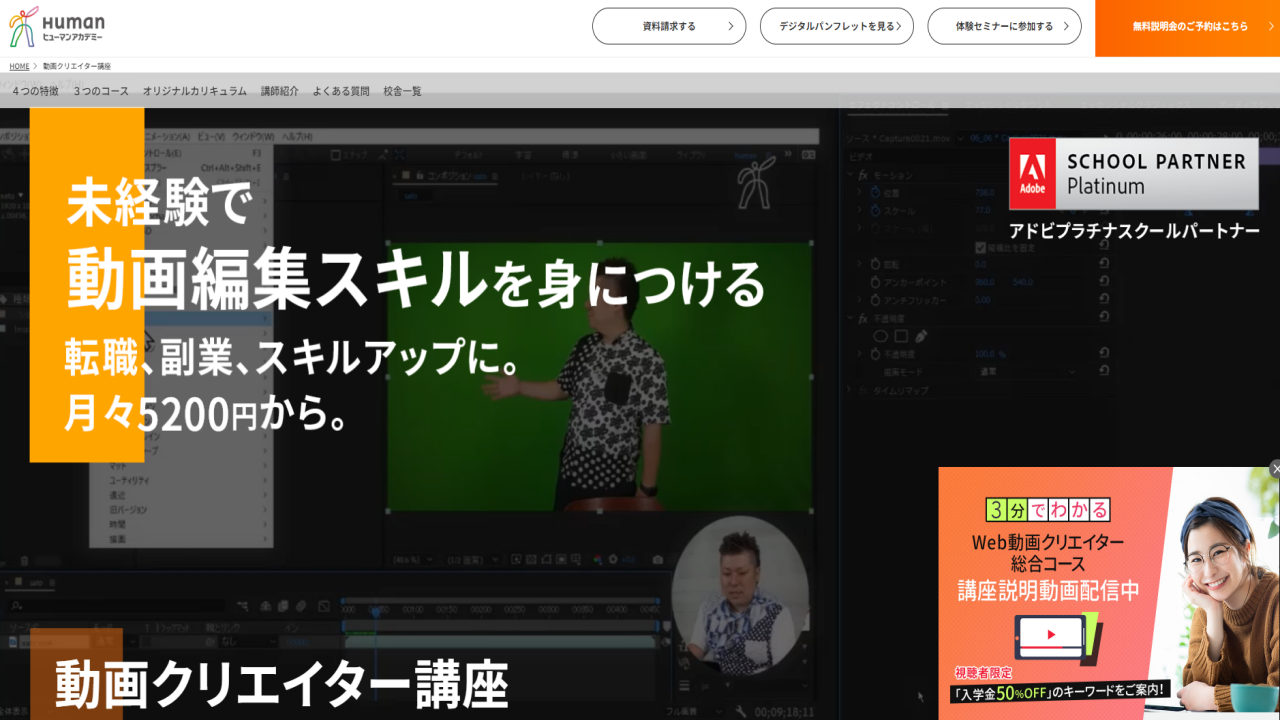Viewport: 1280px width, 720px height.
Task: Select よくある質問 in the navigation bar
Action: (x=340, y=90)
